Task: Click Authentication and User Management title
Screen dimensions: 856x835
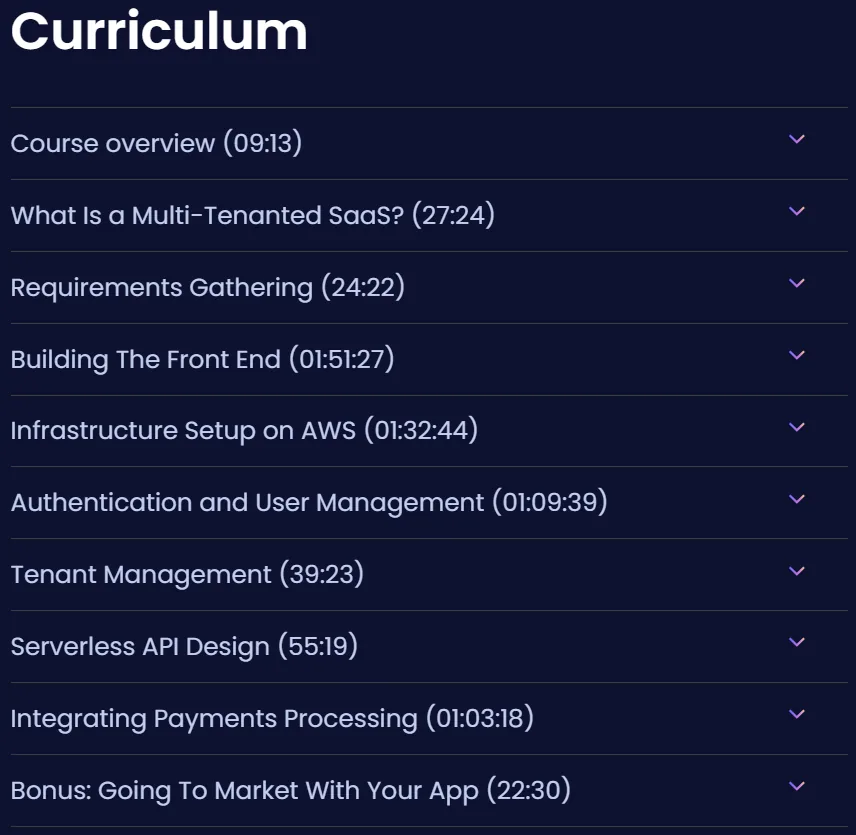Action: (x=309, y=503)
